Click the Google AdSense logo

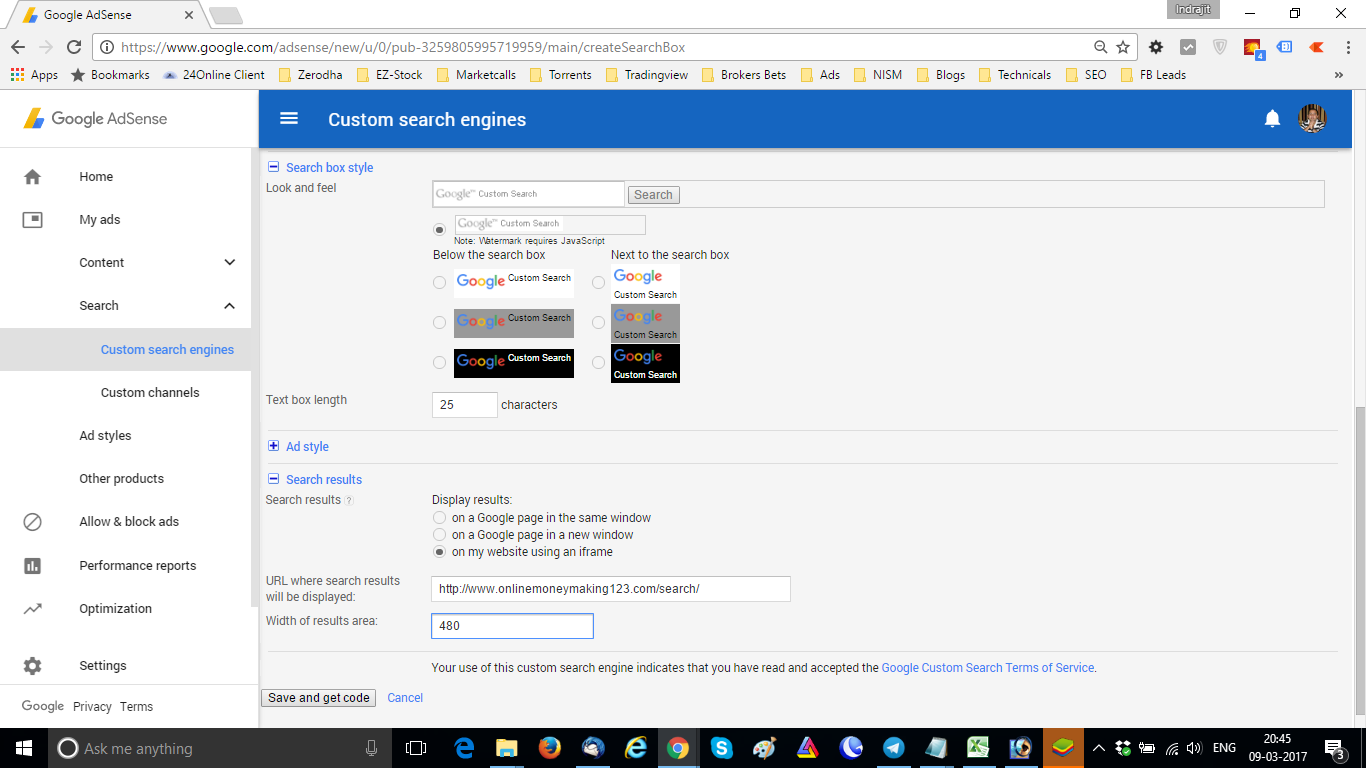[x=94, y=118]
